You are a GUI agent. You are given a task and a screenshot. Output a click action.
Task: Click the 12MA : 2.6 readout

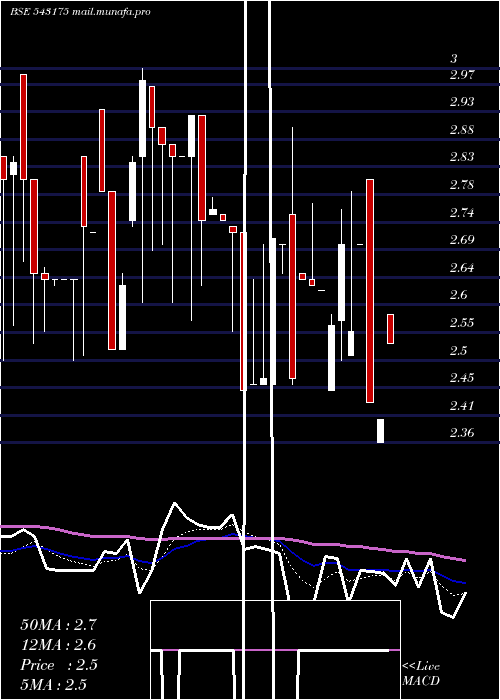point(58,645)
